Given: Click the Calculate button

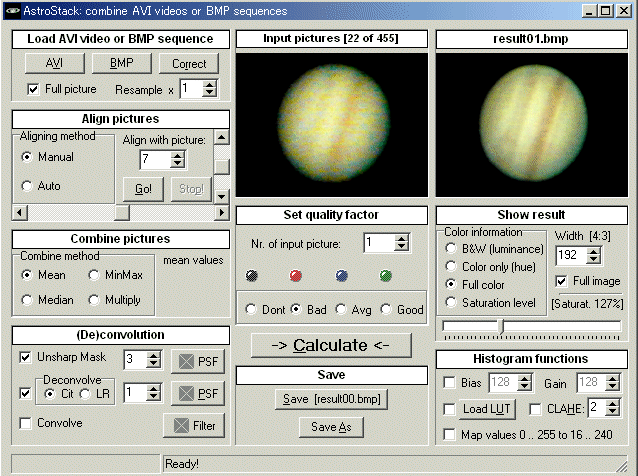Looking at the screenshot, I should coord(331,345).
